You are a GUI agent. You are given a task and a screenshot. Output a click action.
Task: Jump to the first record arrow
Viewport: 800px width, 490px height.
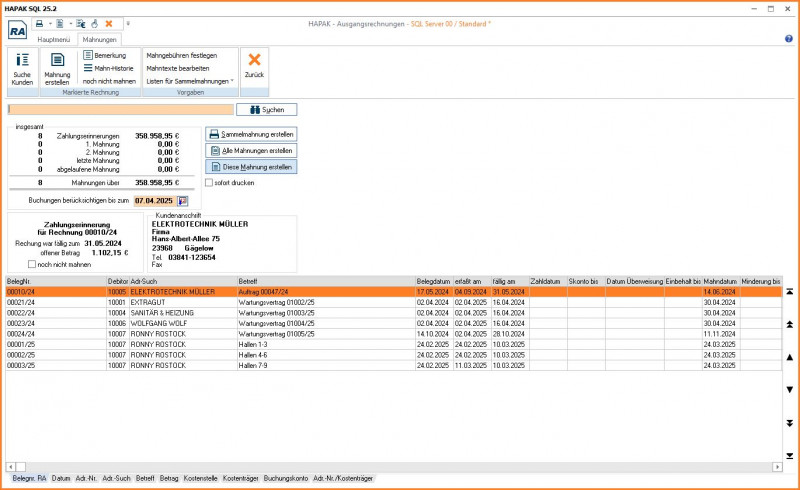pyautogui.click(x=791, y=291)
